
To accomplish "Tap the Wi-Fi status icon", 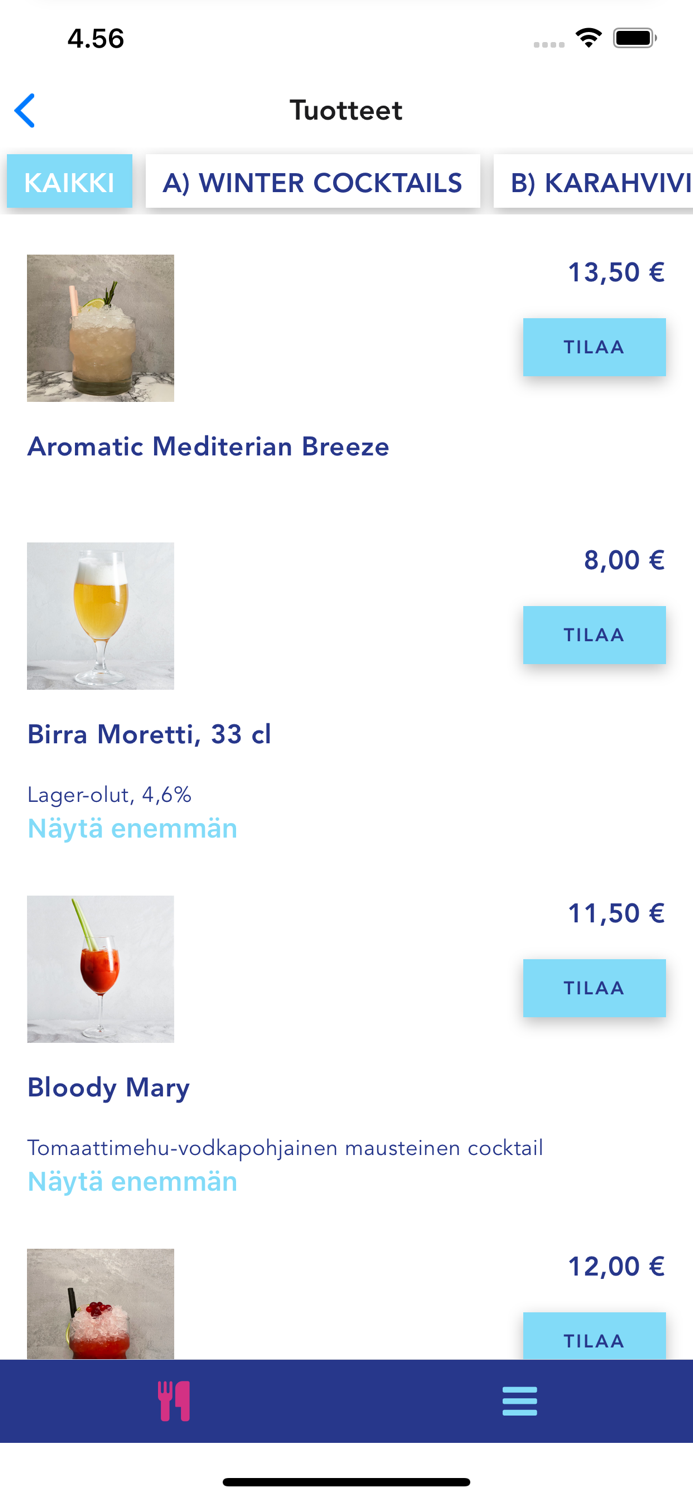I will (588, 39).
